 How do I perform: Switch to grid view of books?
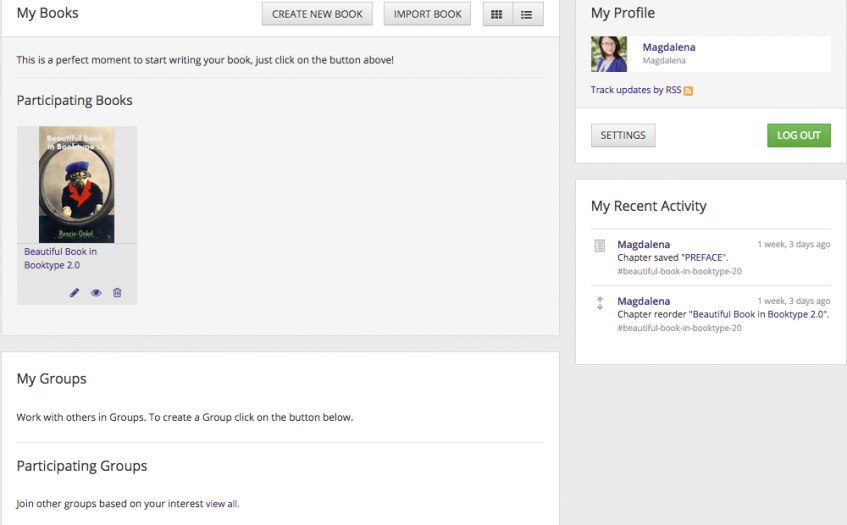pos(497,14)
